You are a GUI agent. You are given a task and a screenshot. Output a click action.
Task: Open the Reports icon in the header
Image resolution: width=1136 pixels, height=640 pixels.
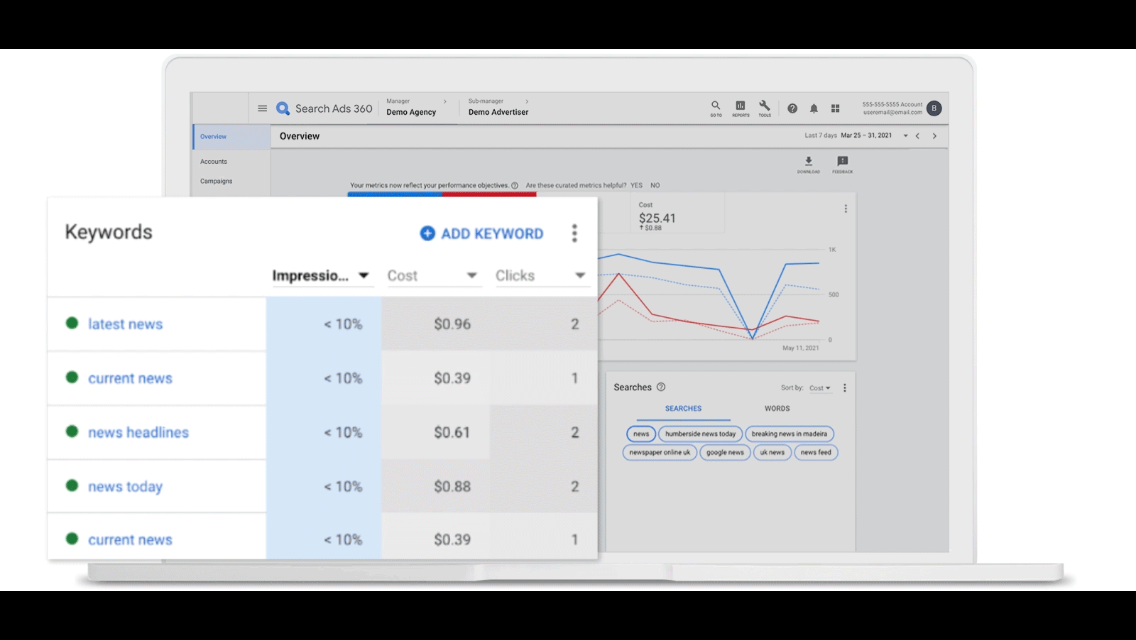(740, 106)
